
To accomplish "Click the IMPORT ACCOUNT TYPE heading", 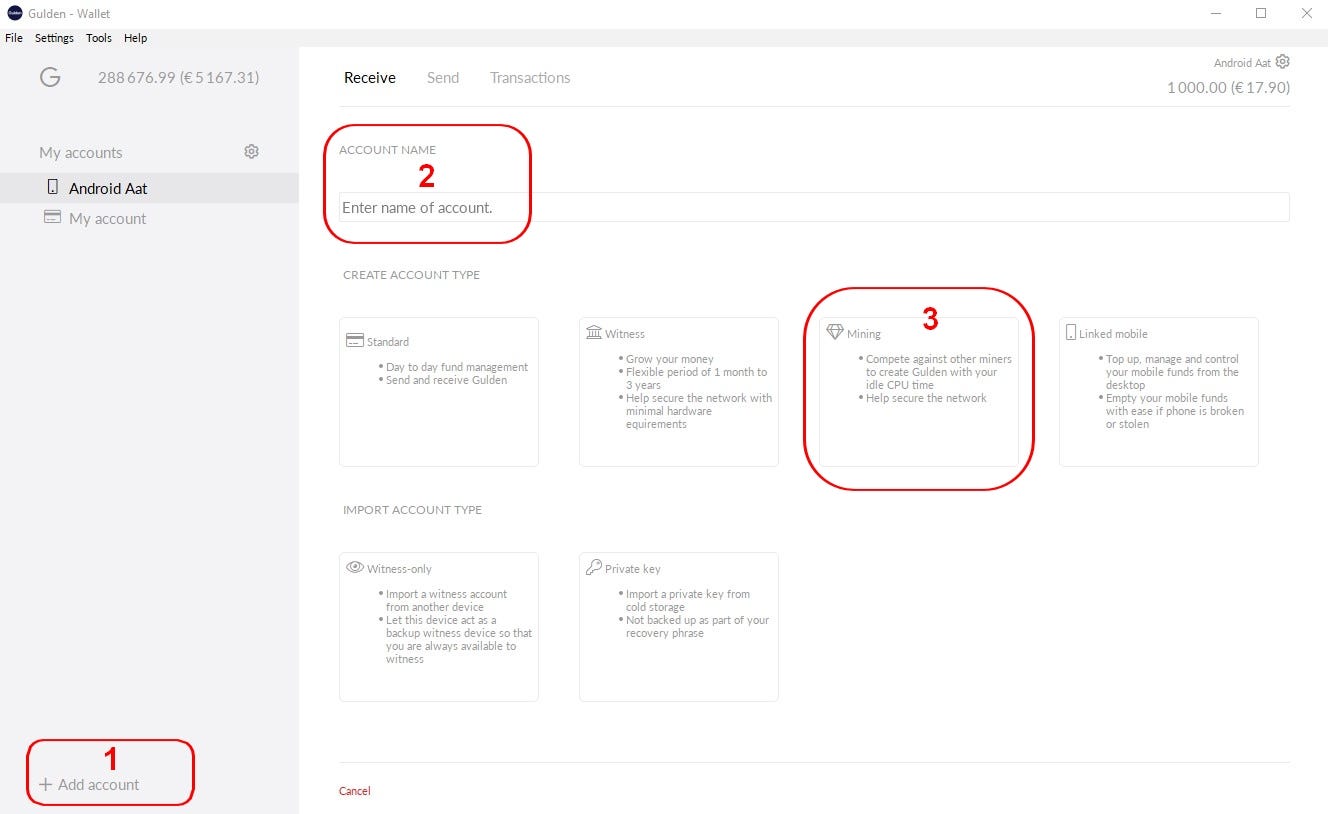I will (x=412, y=510).
